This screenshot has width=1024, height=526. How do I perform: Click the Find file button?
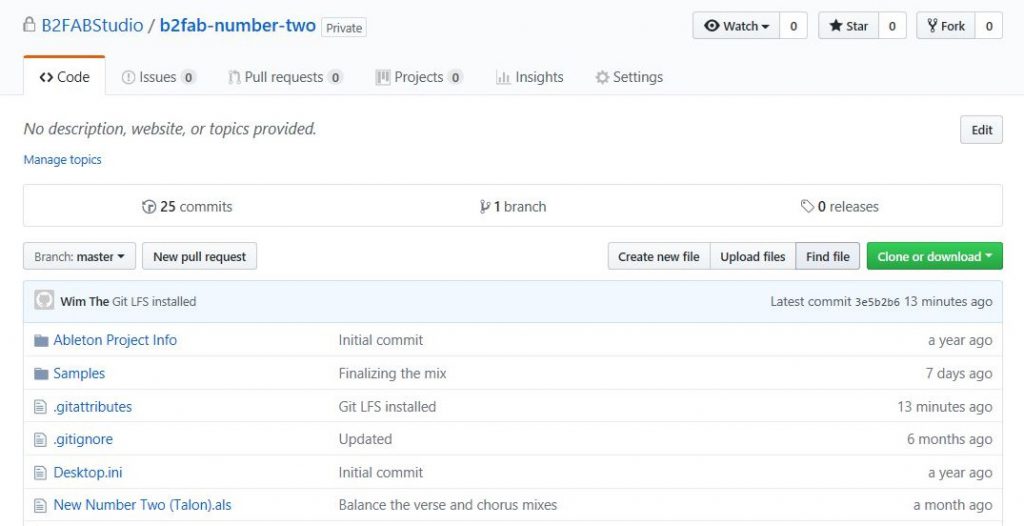(x=827, y=256)
